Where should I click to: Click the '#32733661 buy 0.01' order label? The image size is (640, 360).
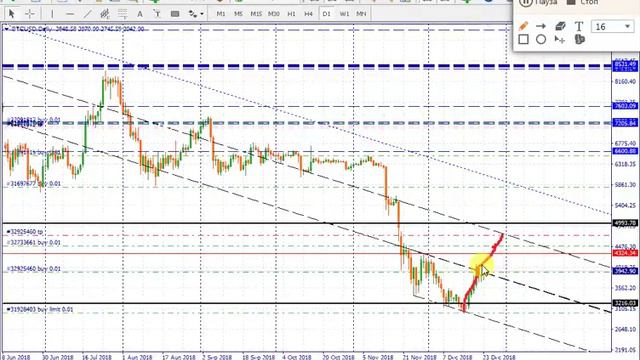[x=34, y=242]
